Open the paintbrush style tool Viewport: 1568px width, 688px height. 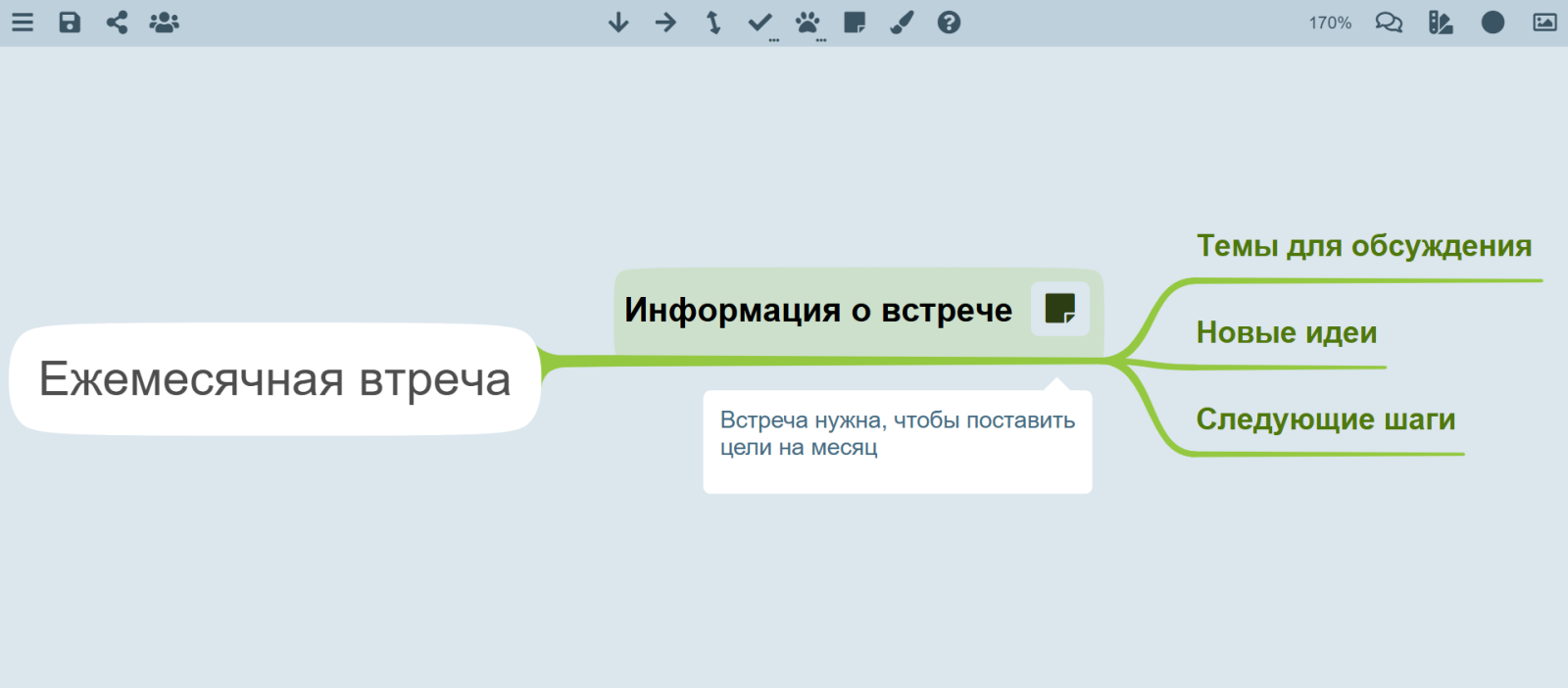point(902,23)
